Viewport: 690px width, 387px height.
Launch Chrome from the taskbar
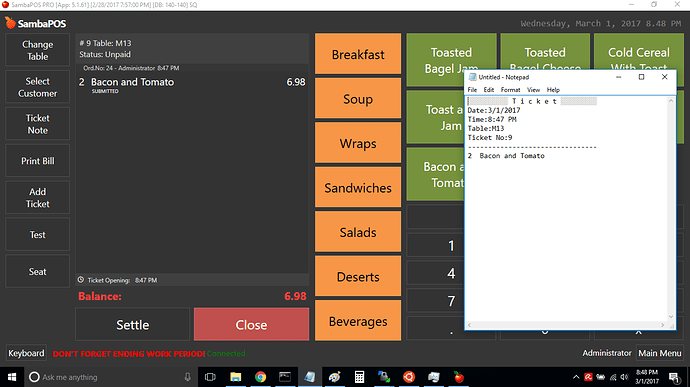point(260,377)
